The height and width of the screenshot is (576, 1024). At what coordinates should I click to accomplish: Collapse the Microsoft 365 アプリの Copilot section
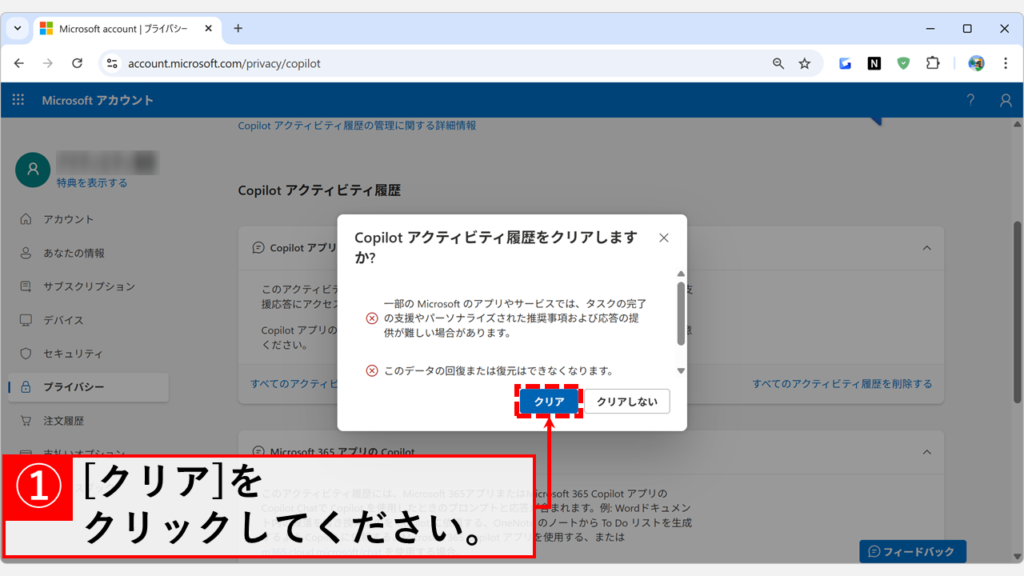click(926, 452)
